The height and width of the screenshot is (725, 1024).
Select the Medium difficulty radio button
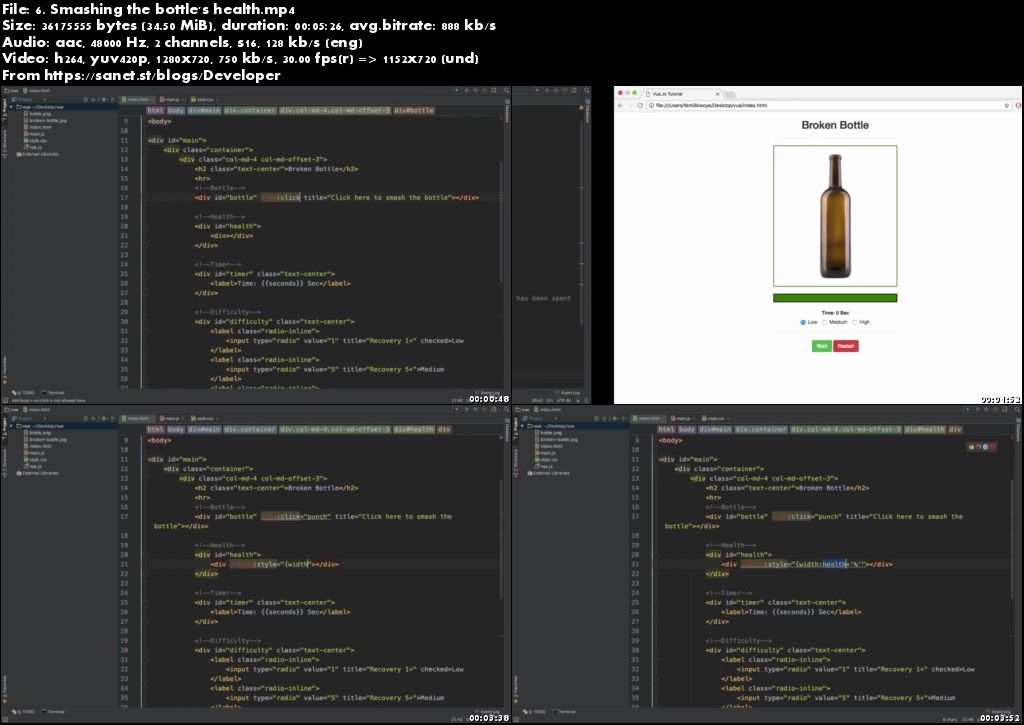tap(824, 322)
